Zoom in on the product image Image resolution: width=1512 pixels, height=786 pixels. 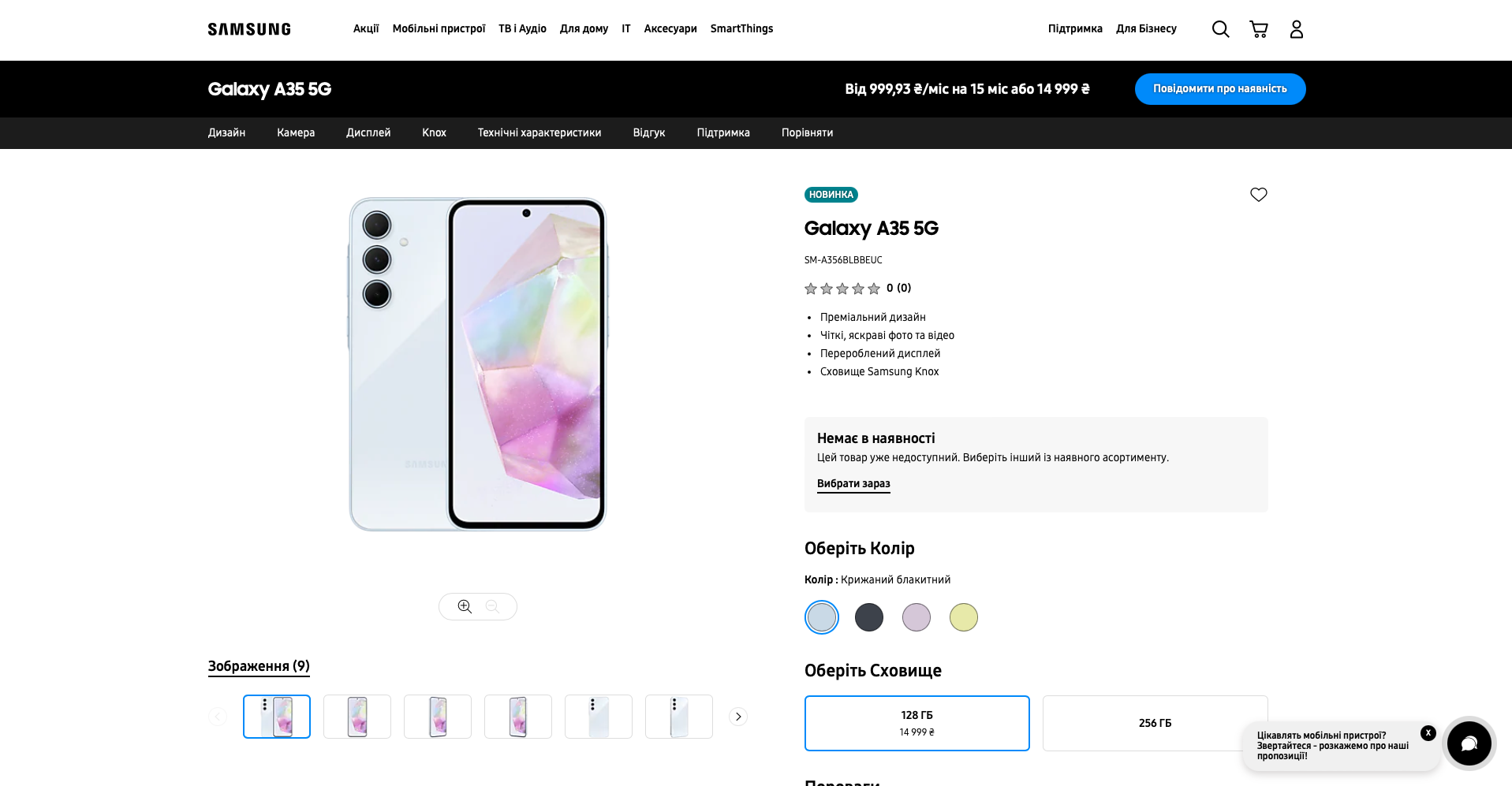[x=465, y=606]
